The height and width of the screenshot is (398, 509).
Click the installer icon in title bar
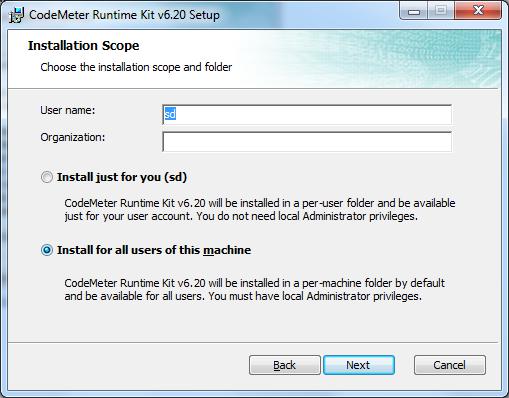16,15
